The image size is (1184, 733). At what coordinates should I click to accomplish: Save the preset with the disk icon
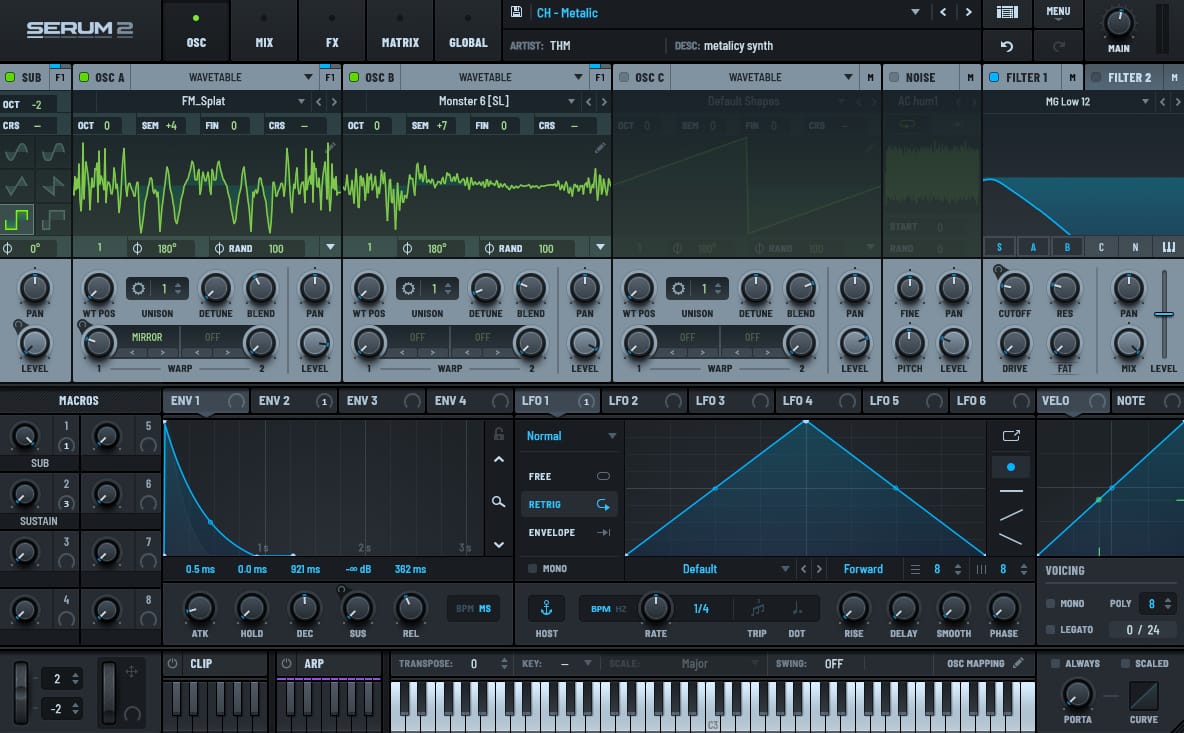(516, 12)
